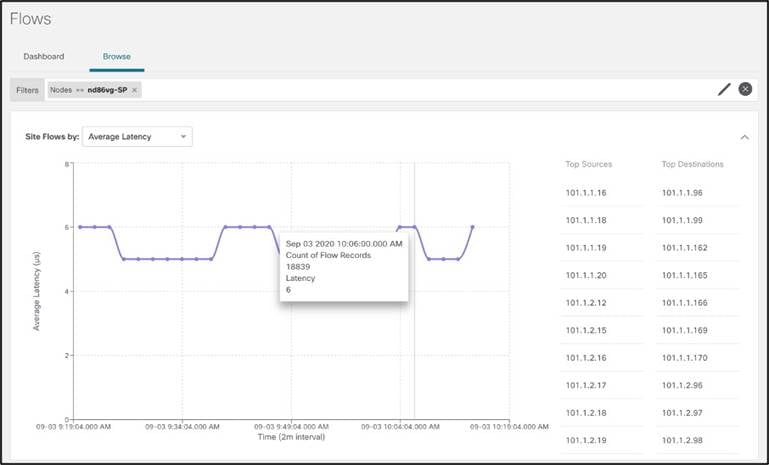Click the Top Destinations column header
The image size is (769, 465).
[x=692, y=164]
